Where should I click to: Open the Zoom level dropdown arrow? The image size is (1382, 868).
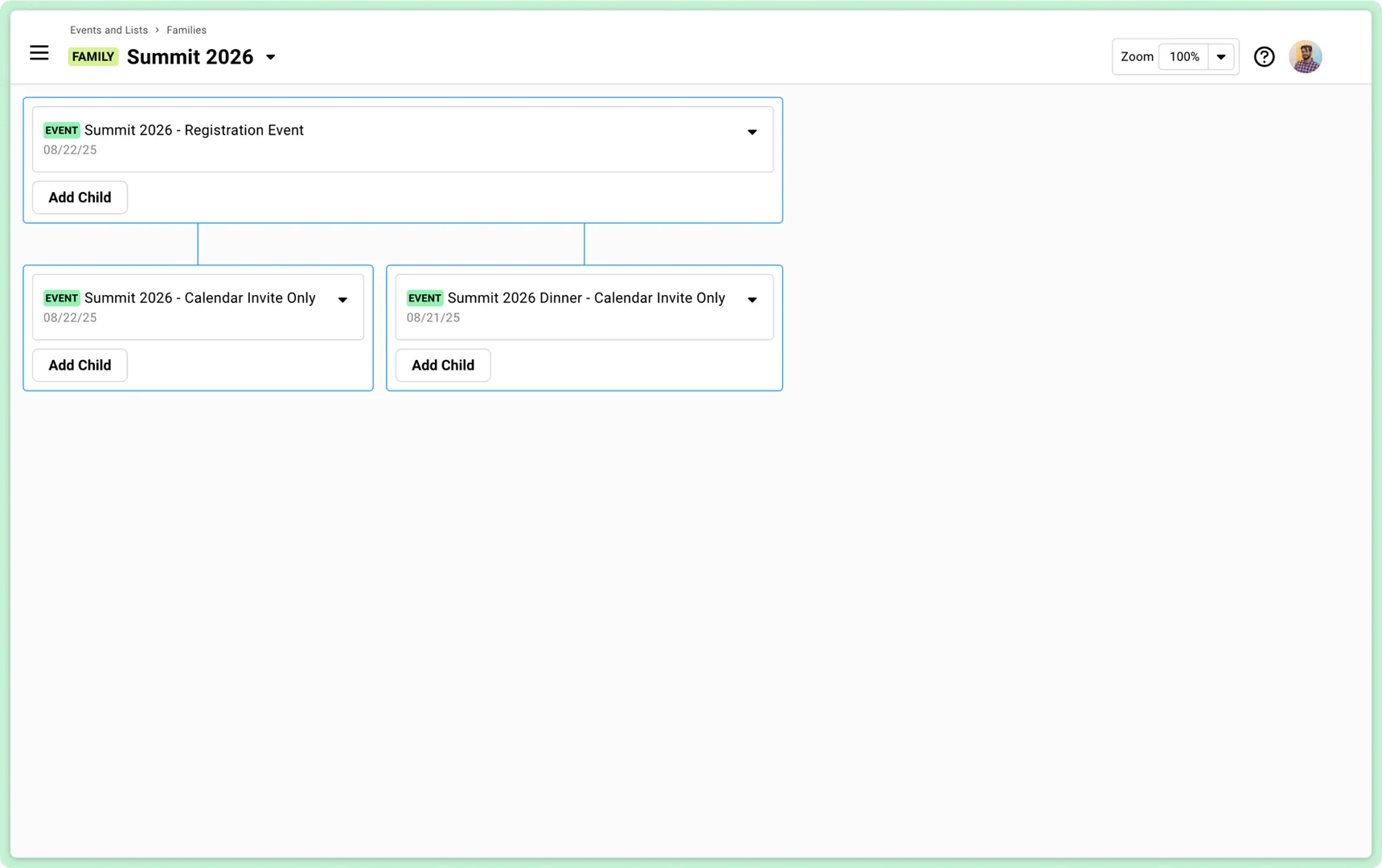coord(1220,57)
